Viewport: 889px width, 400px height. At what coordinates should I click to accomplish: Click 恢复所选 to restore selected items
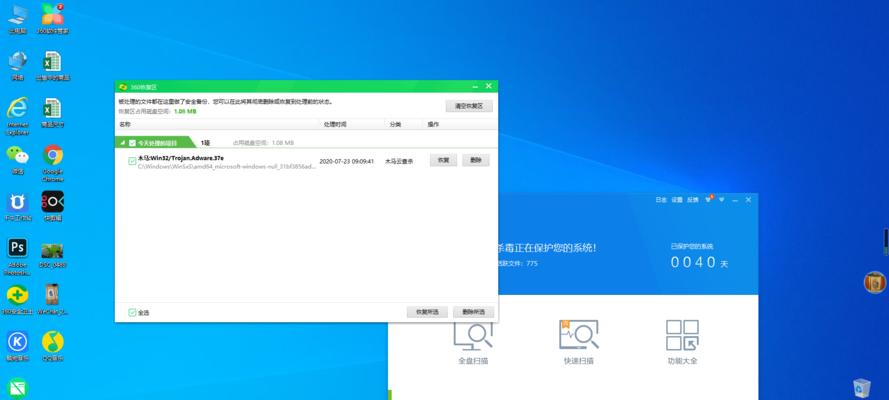[427, 312]
